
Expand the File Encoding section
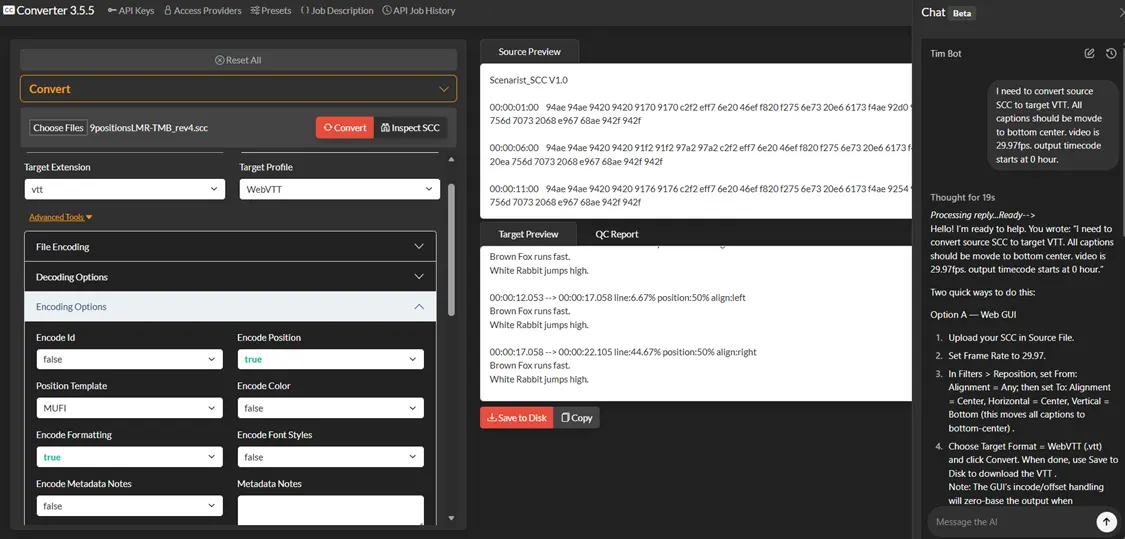230,247
